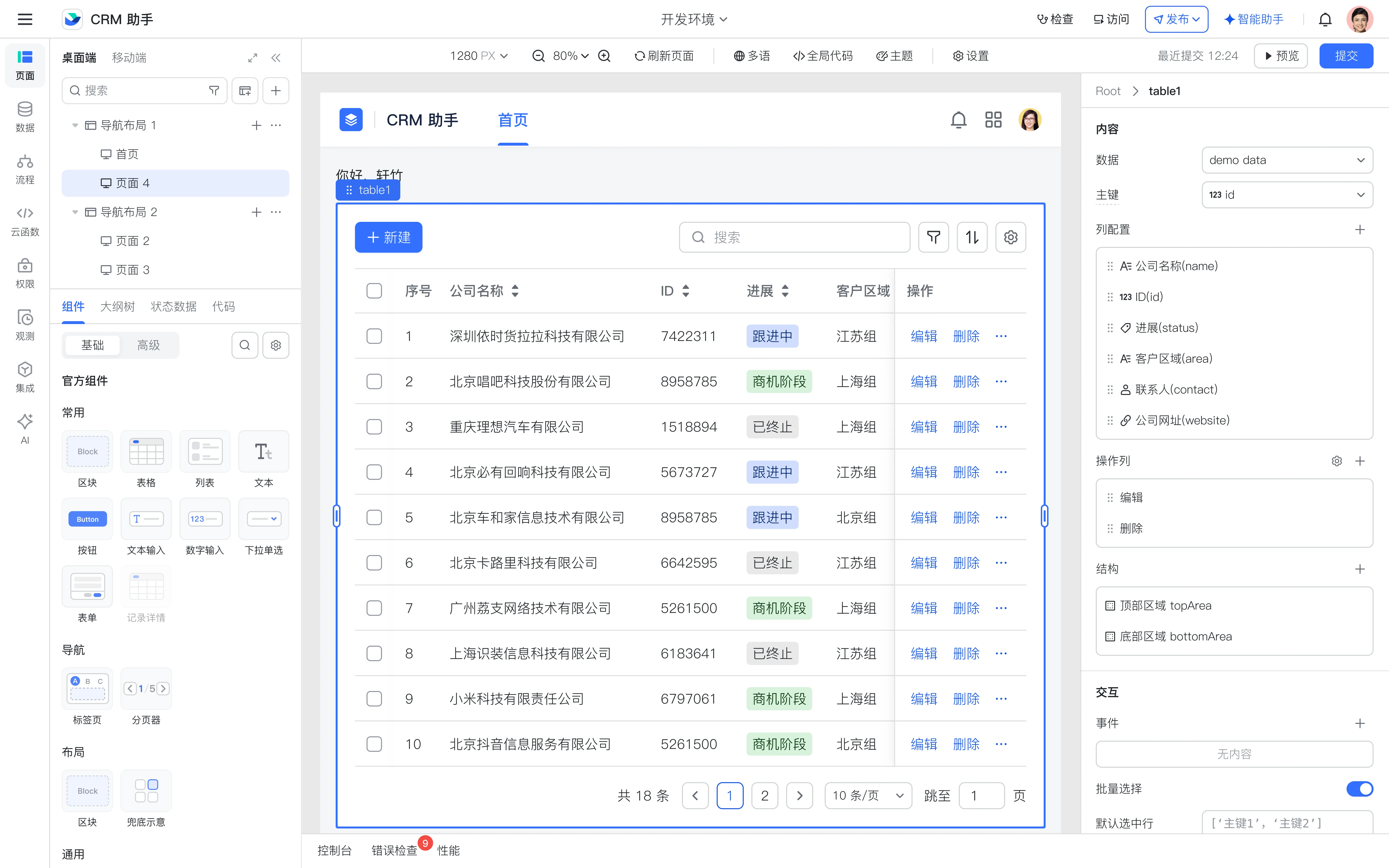Switch to the 移动端 tab
This screenshot has height=868, width=1389.
tap(129, 57)
